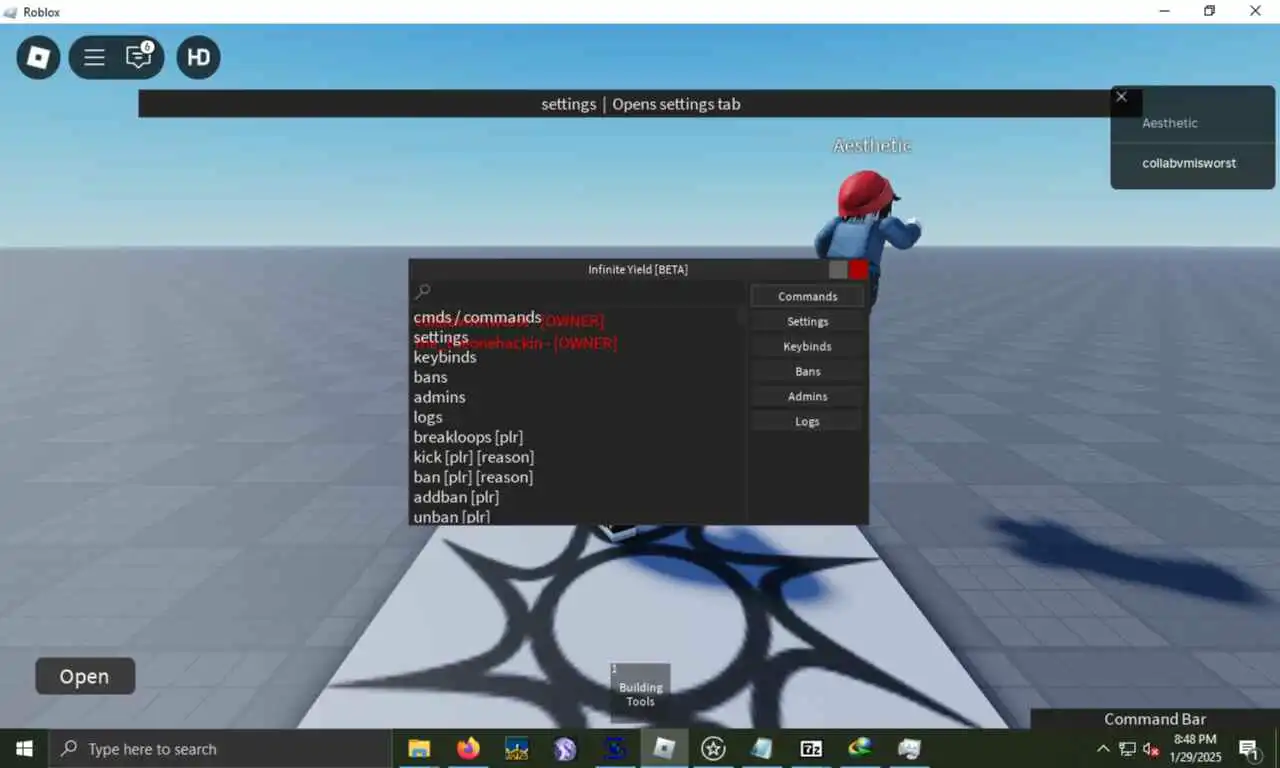Click the gray minimize square in Infinite Yield

click(x=838, y=270)
